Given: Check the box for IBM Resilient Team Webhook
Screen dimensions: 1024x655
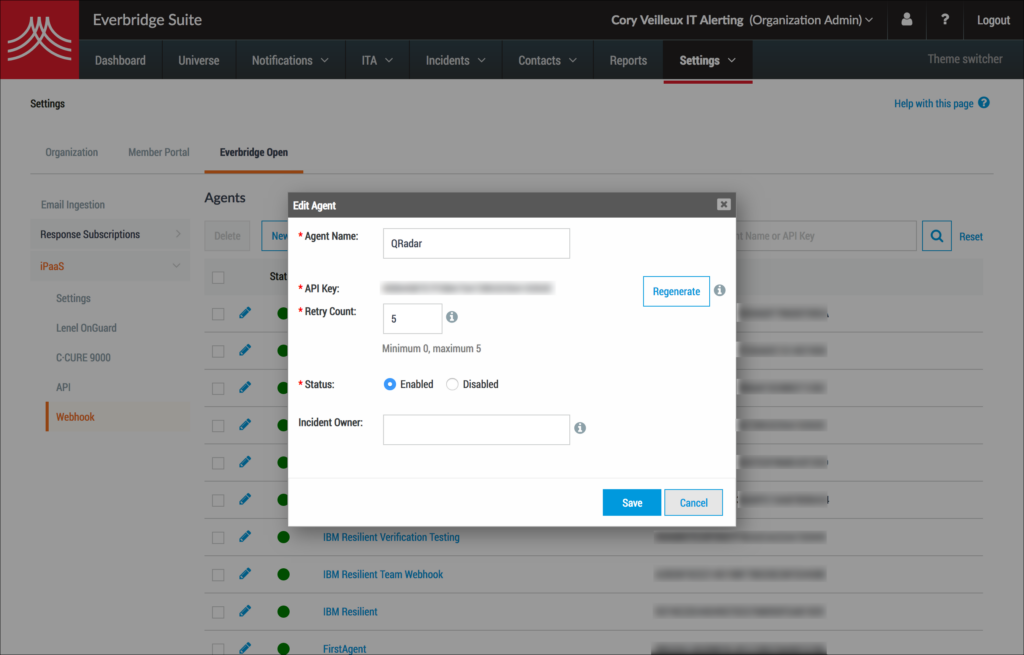Looking at the screenshot, I should [218, 575].
